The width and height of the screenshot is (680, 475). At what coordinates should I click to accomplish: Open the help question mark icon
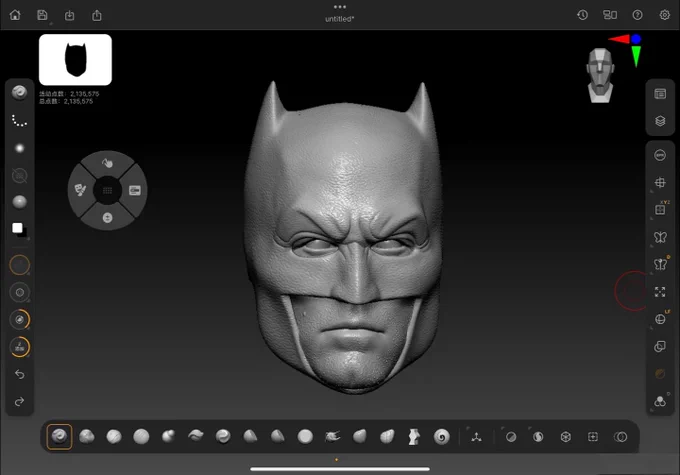coord(637,15)
